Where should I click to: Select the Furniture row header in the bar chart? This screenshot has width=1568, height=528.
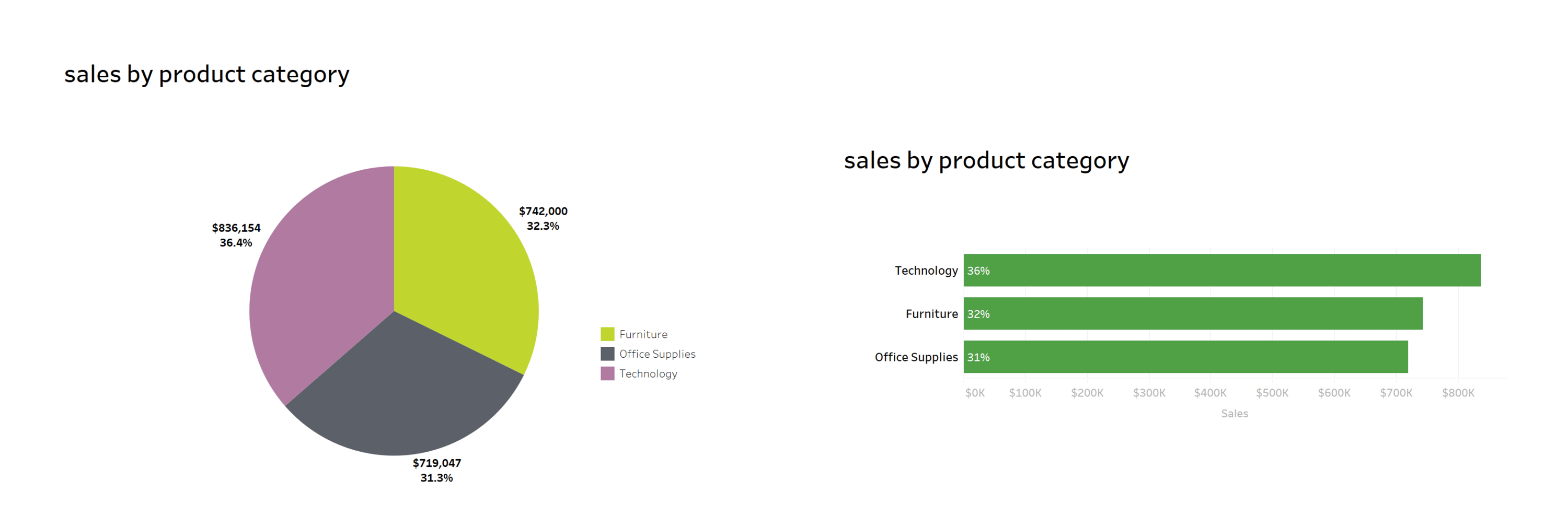click(x=931, y=314)
